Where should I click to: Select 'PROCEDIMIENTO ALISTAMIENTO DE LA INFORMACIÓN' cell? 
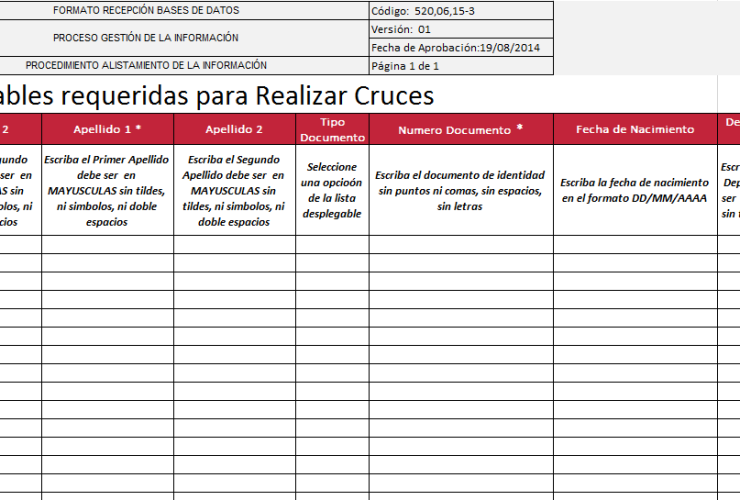[x=184, y=66]
